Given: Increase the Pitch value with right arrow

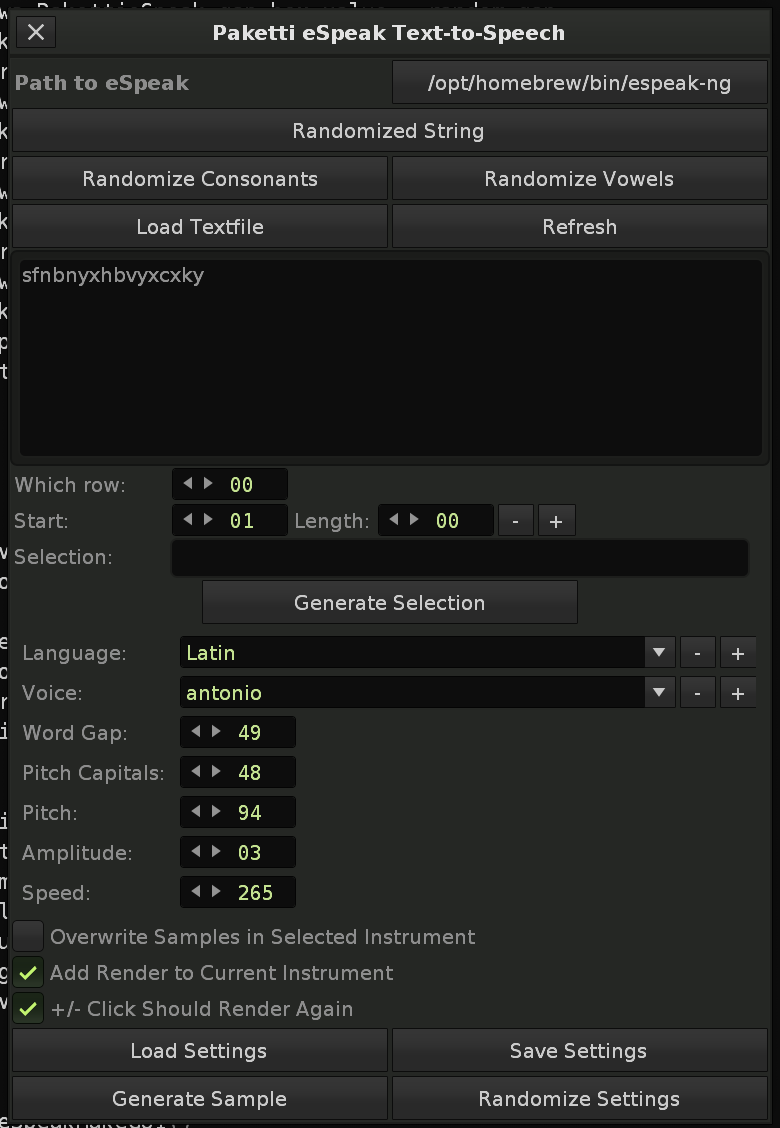Looking at the screenshot, I should click(x=216, y=812).
